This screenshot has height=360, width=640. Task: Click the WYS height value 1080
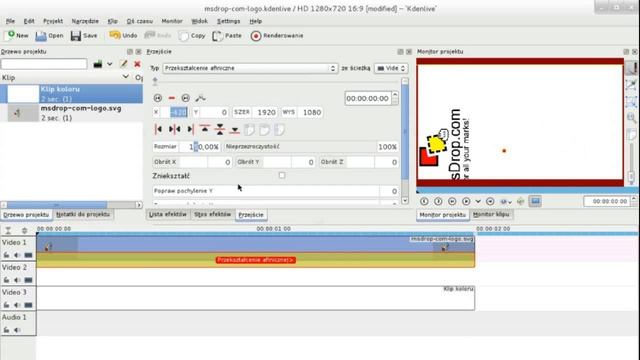click(x=311, y=112)
